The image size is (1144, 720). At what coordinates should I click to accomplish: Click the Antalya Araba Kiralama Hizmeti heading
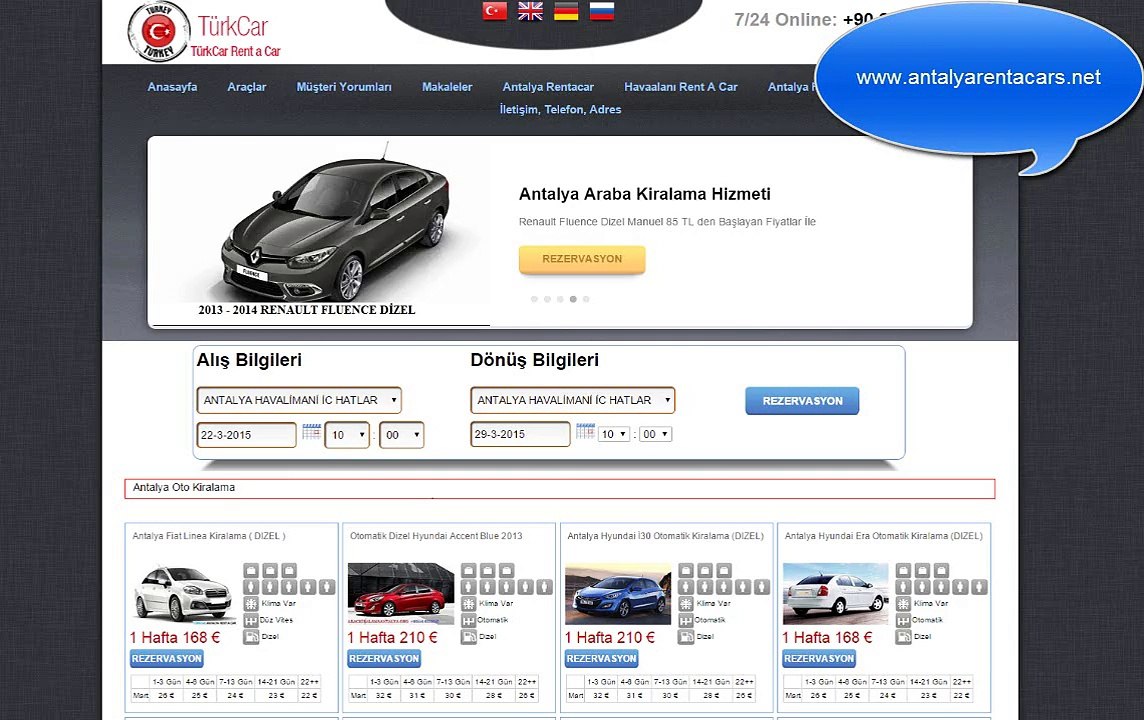[x=645, y=194]
